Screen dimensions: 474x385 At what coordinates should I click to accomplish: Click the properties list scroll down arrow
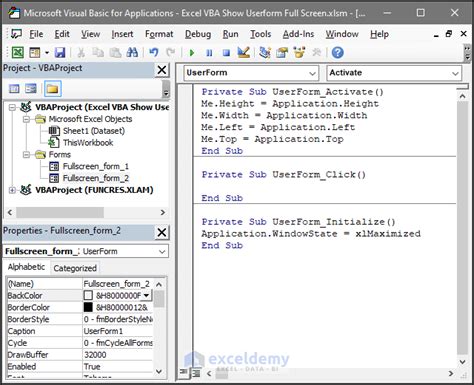coord(159,371)
